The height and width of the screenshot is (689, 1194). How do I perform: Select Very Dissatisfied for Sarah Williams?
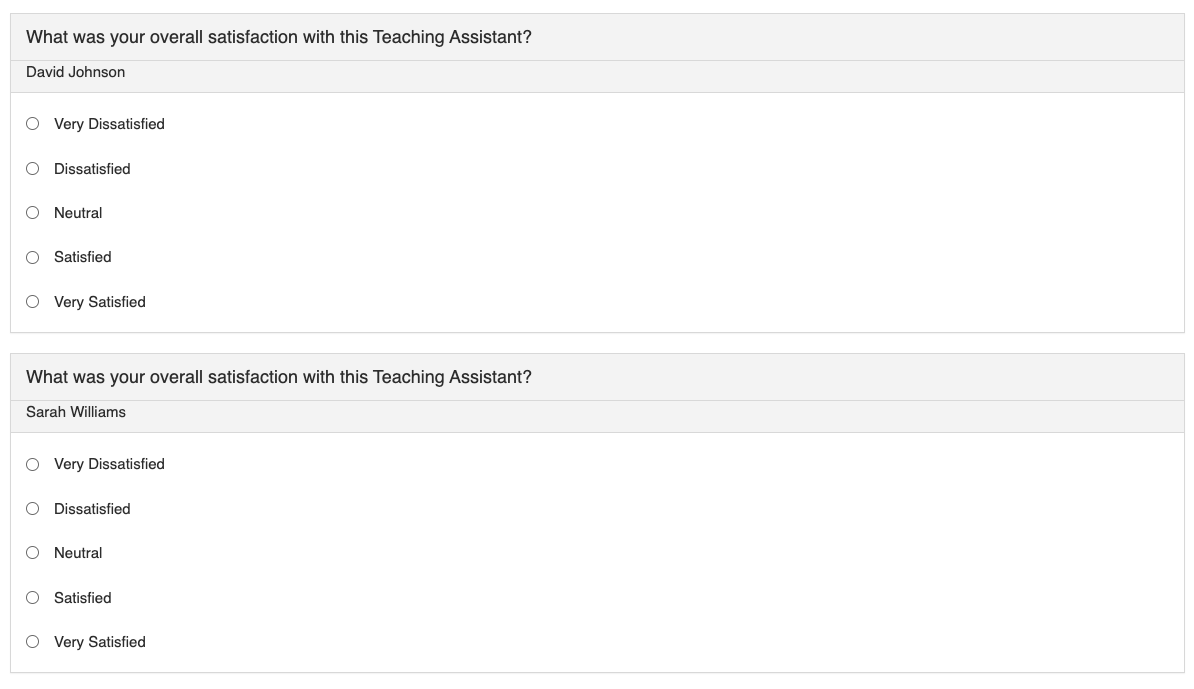point(33,464)
